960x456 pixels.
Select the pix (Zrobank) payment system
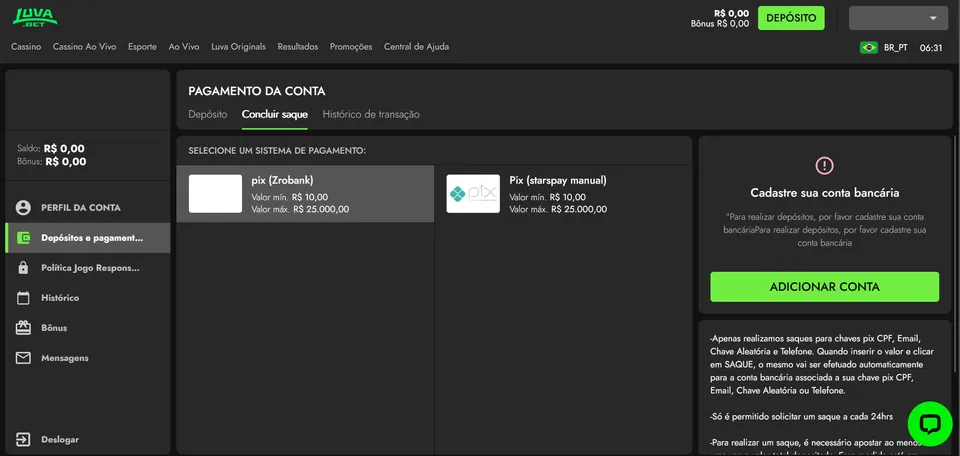tap(305, 193)
